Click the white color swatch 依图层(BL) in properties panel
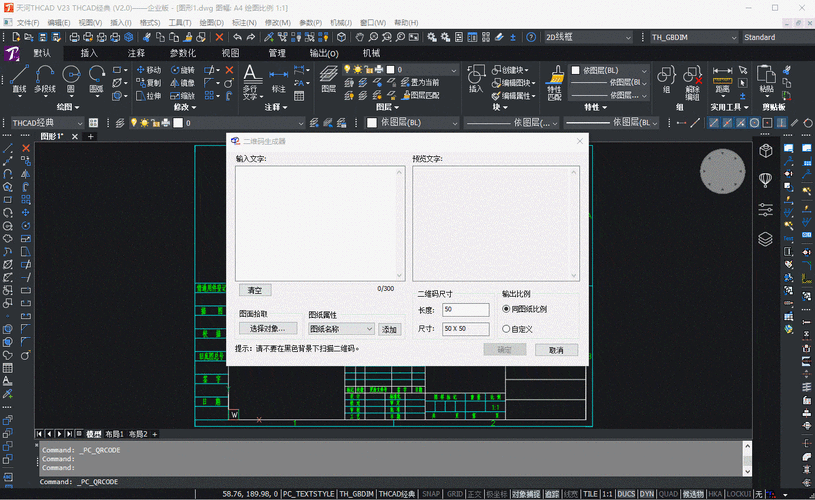 pos(575,70)
